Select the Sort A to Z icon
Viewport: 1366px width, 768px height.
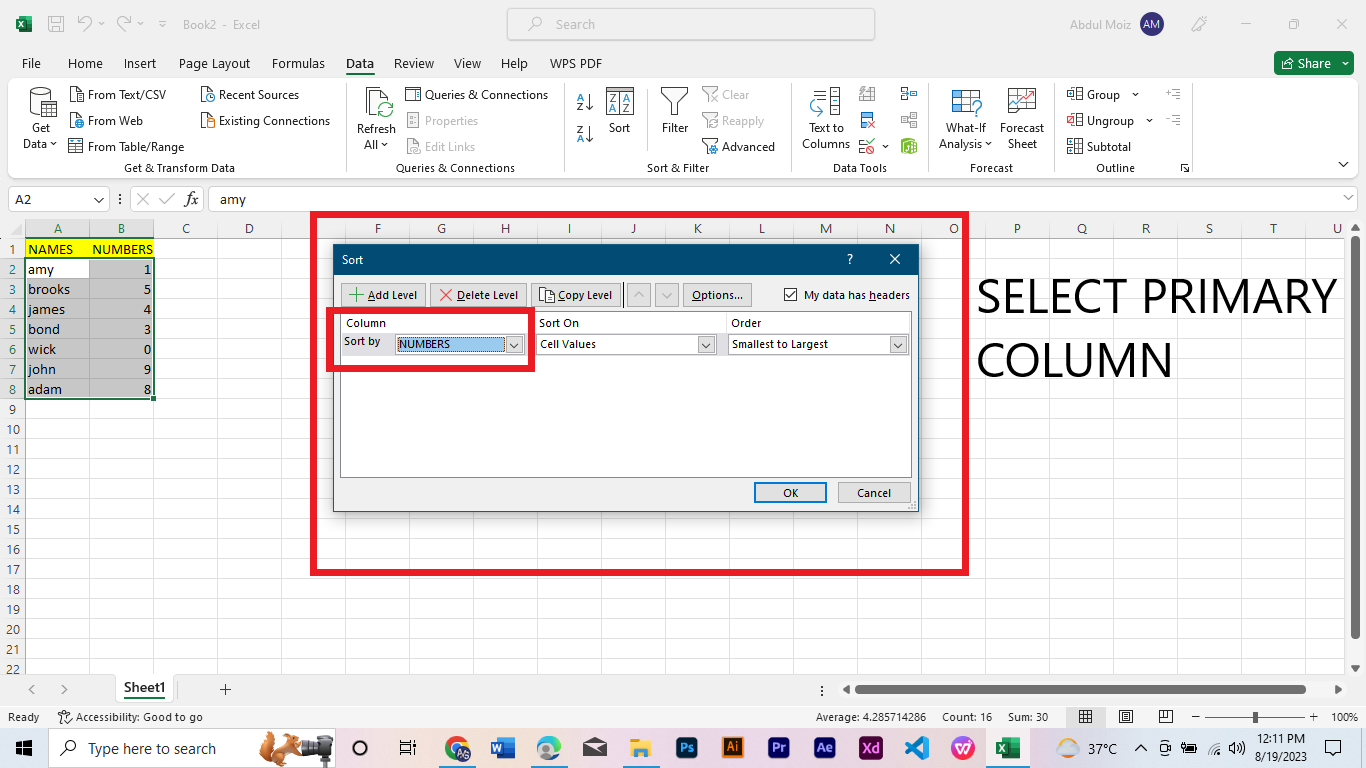583,102
